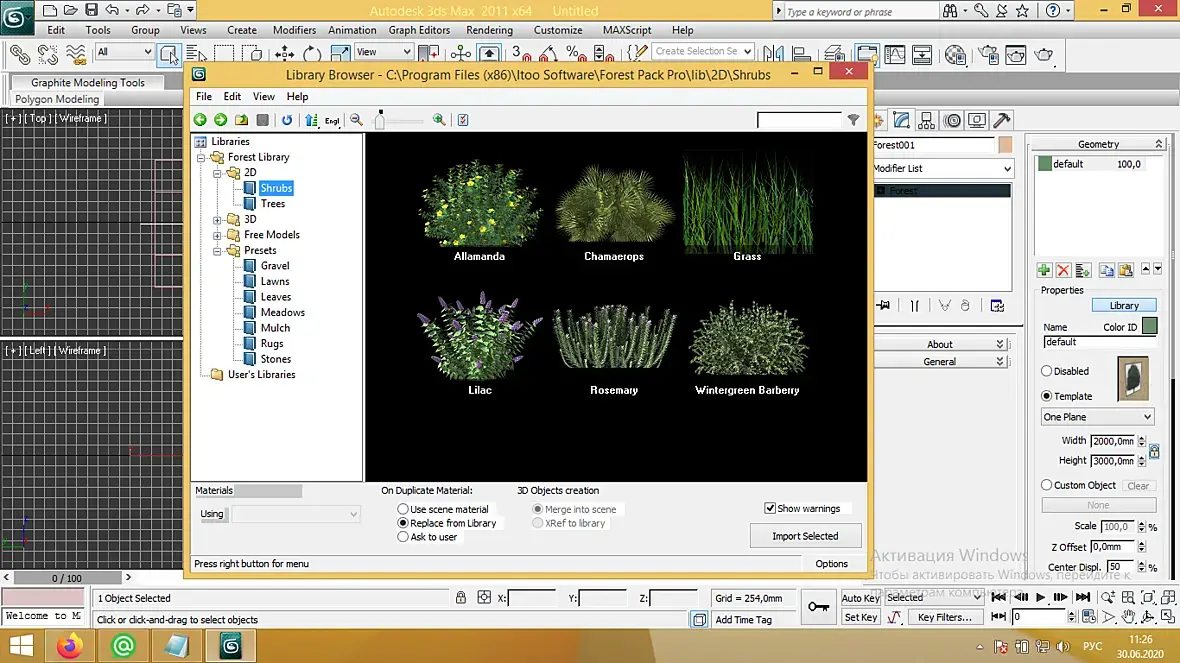1180x663 pixels.
Task: Click the green back arrow in Library Browser
Action: pyautogui.click(x=200, y=120)
